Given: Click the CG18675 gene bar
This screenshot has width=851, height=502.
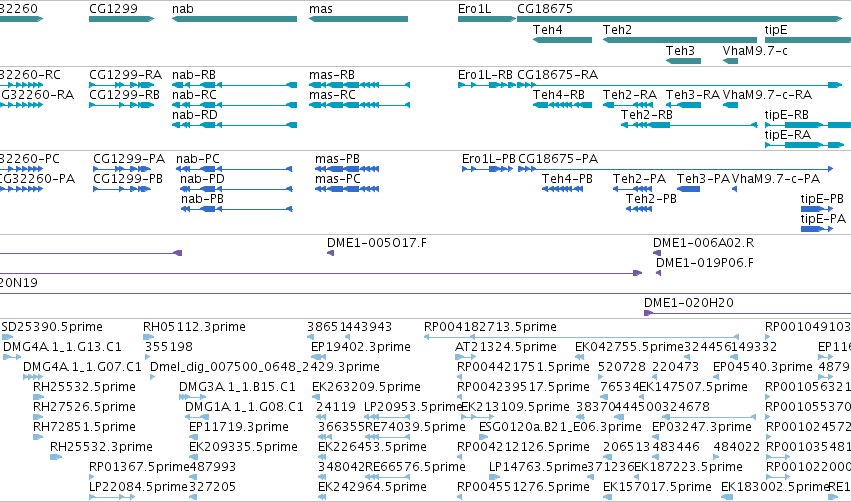Looking at the screenshot, I should point(679,19).
